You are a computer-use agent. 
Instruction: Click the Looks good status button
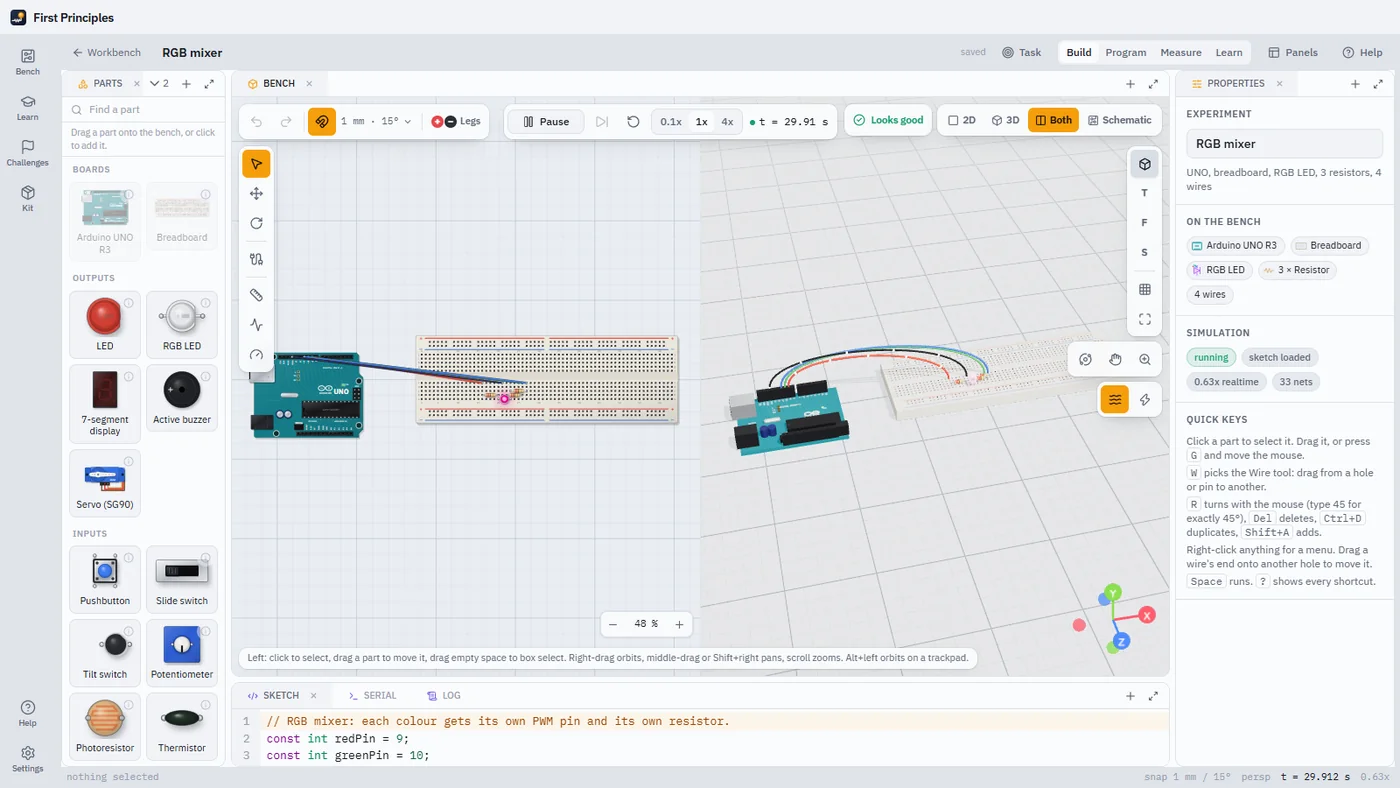pyautogui.click(x=888, y=120)
